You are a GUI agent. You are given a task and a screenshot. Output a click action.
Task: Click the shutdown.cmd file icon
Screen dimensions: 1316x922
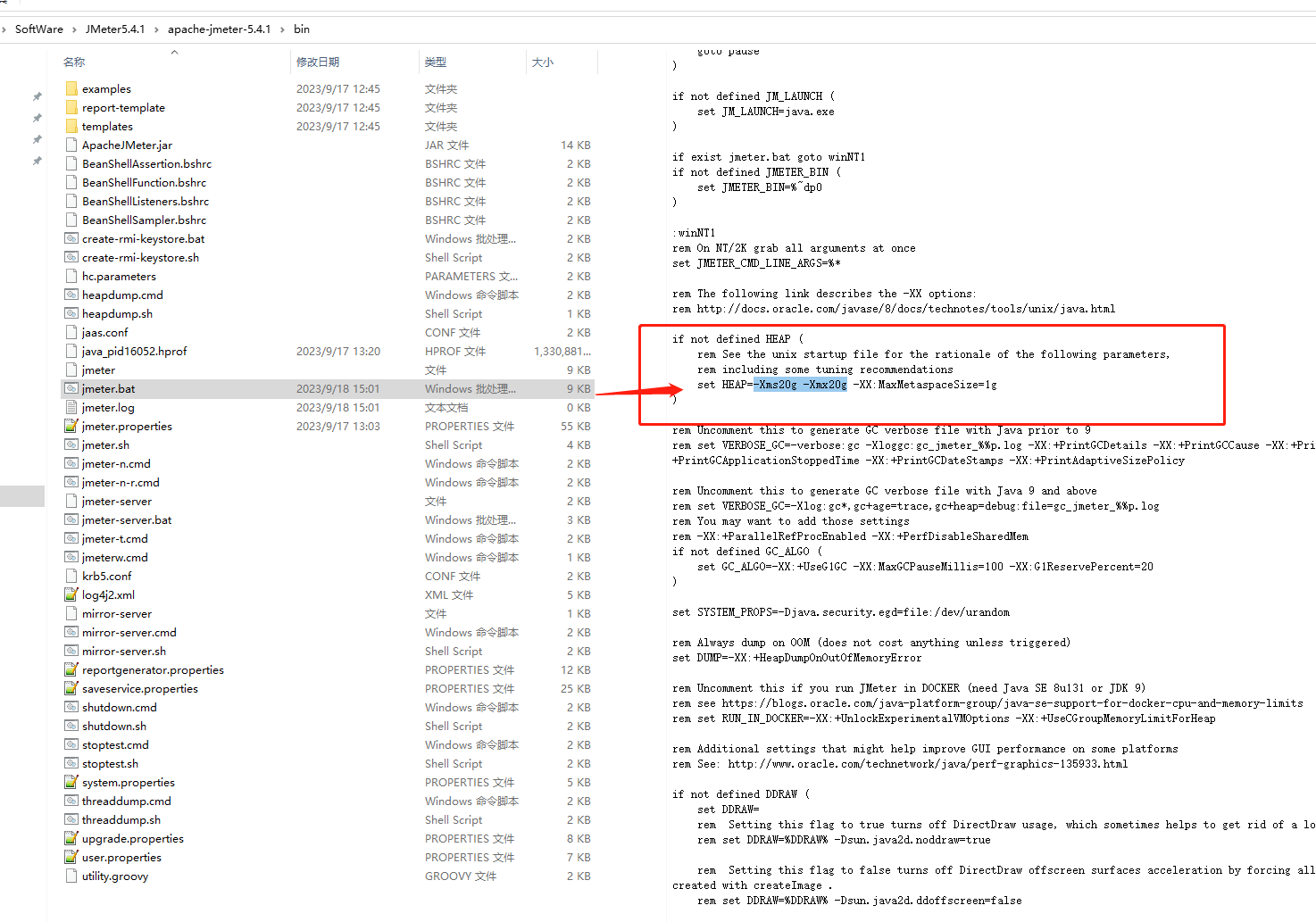[x=71, y=707]
